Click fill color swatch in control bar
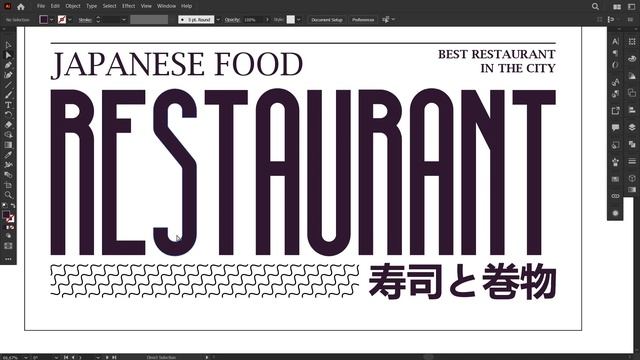This screenshot has width=640, height=360. (x=44, y=20)
